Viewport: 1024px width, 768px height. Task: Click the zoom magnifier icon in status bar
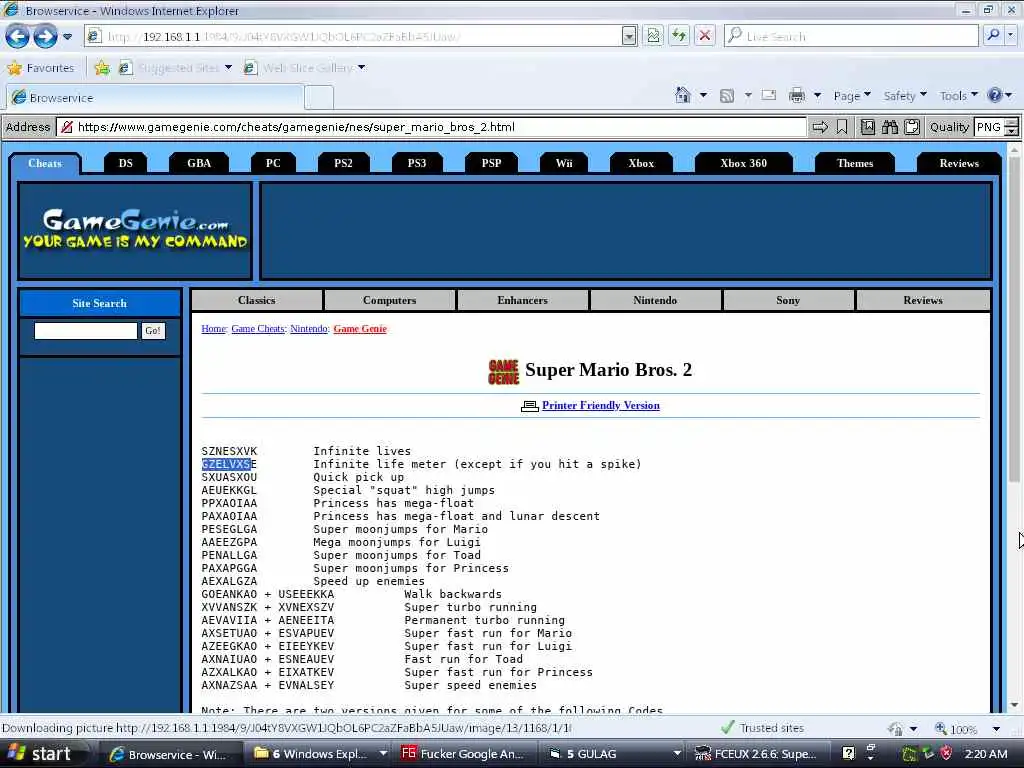[x=941, y=728]
